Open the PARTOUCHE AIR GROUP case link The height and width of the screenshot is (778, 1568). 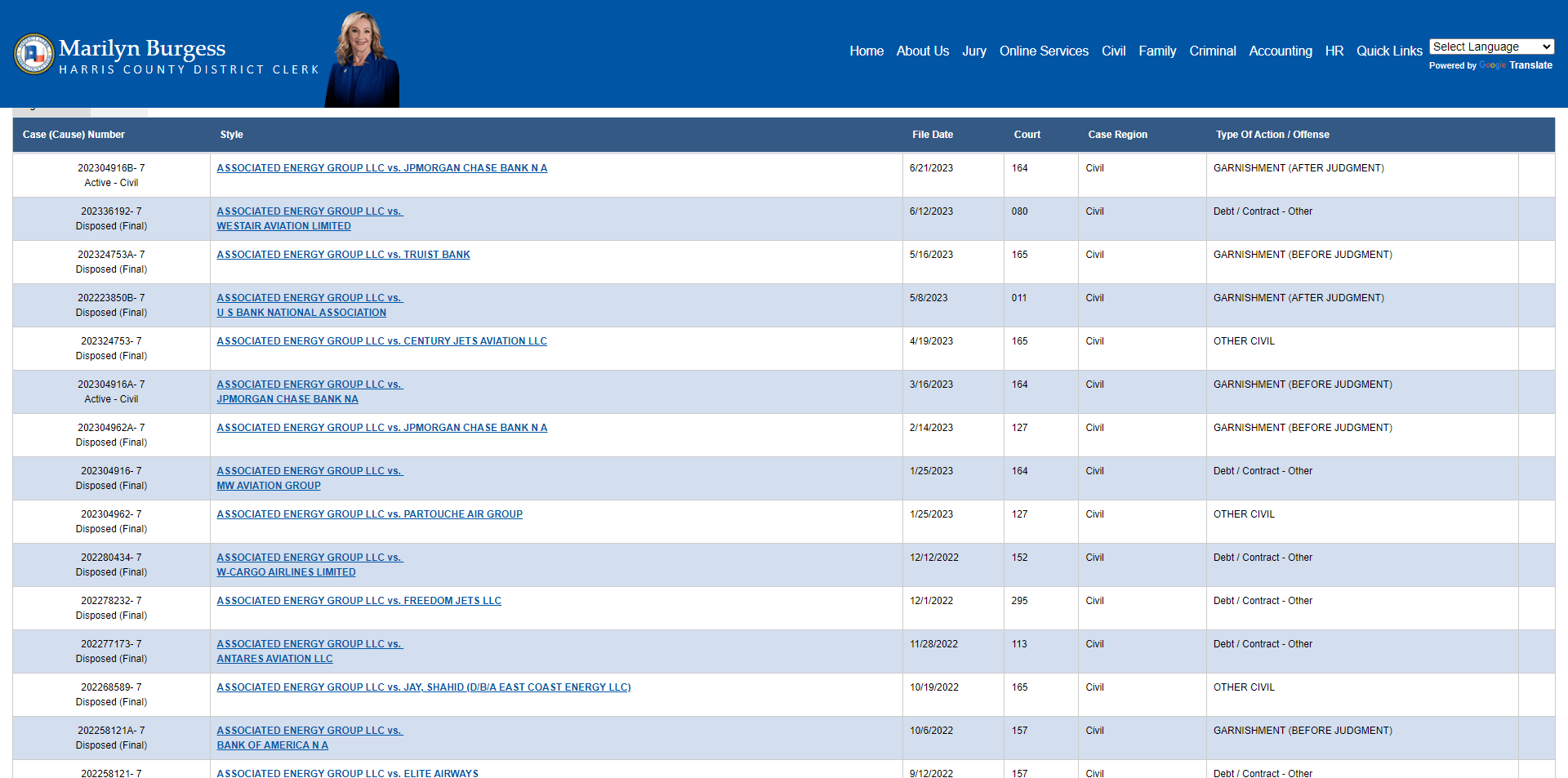click(369, 514)
